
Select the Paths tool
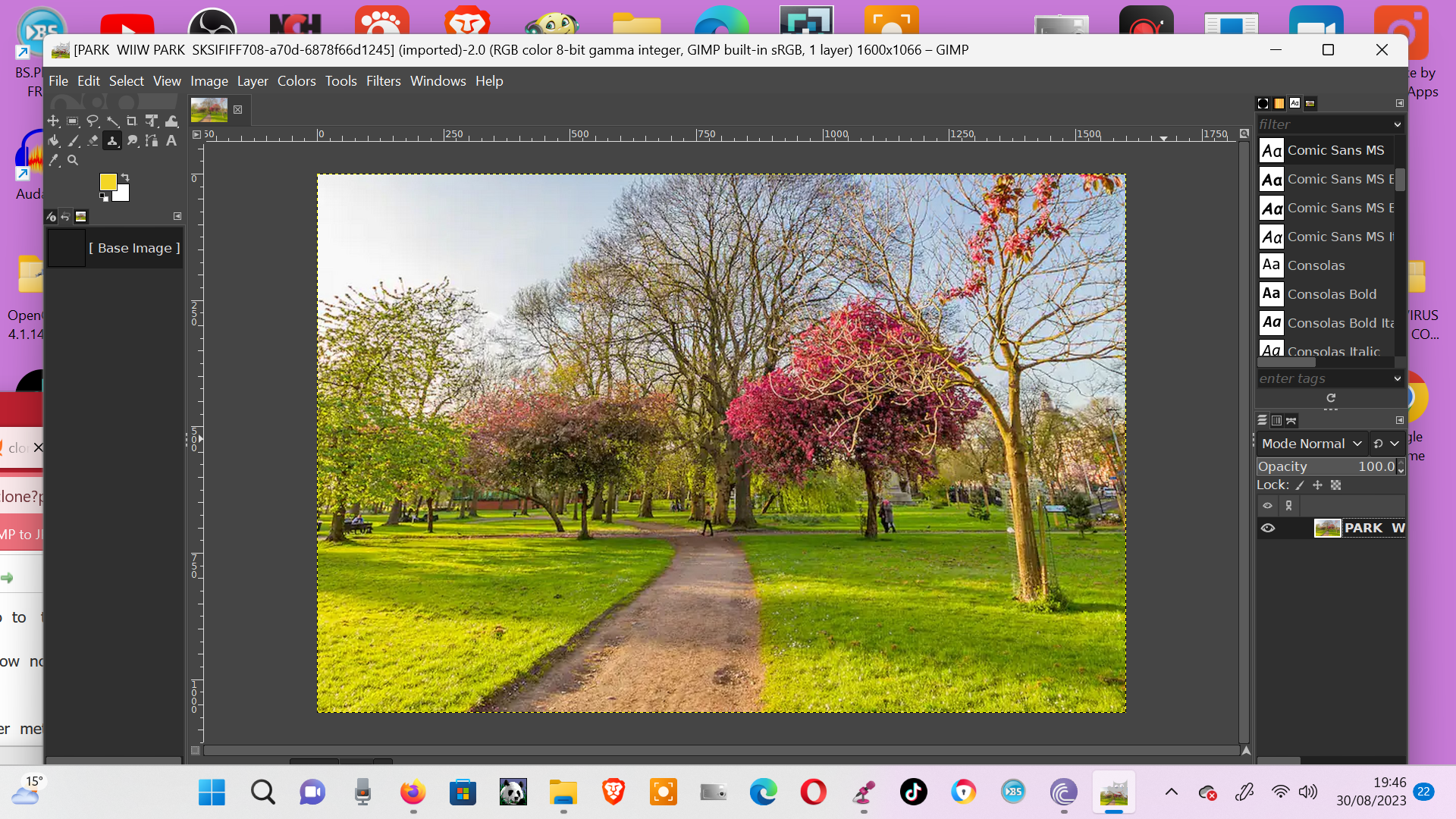(152, 141)
